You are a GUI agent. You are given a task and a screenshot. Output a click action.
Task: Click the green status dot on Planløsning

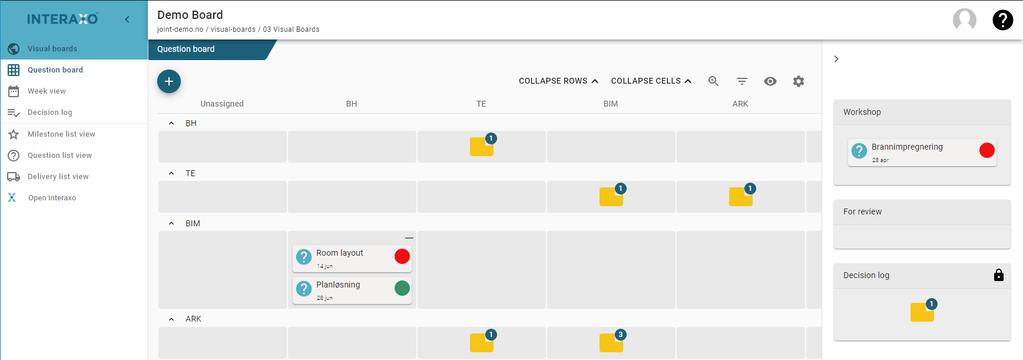(402, 288)
